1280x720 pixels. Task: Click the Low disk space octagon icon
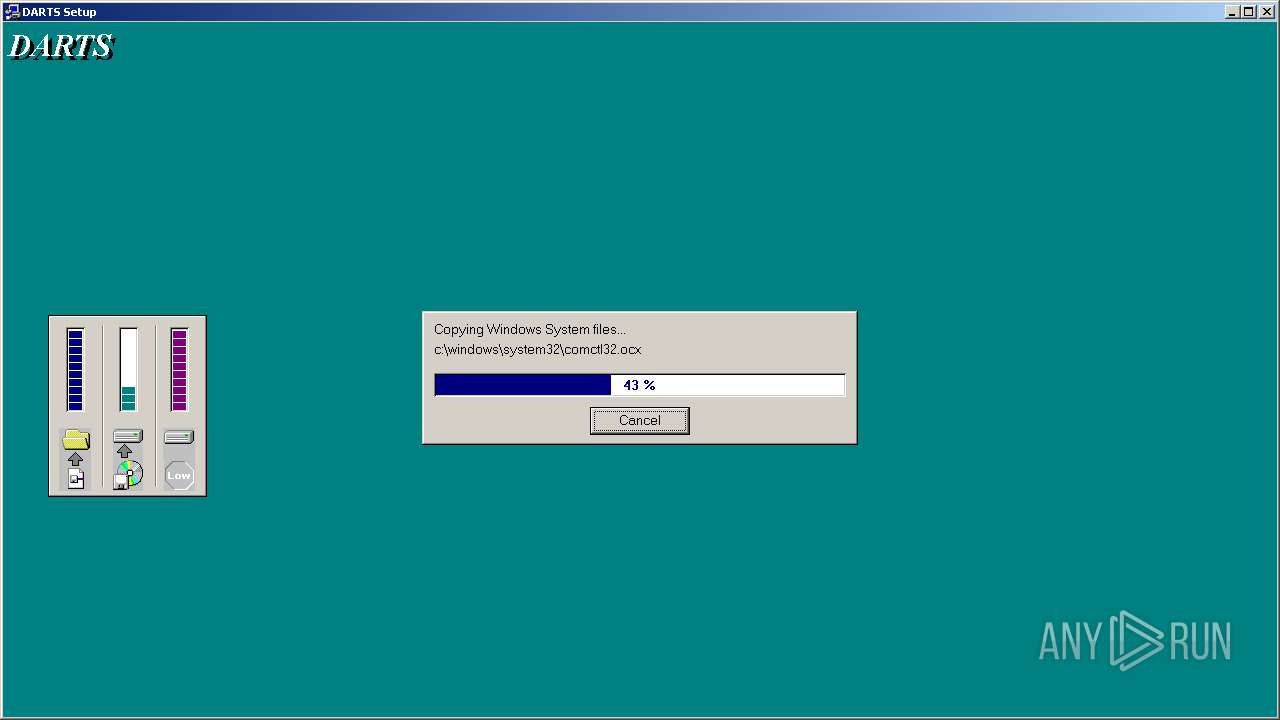[x=179, y=475]
